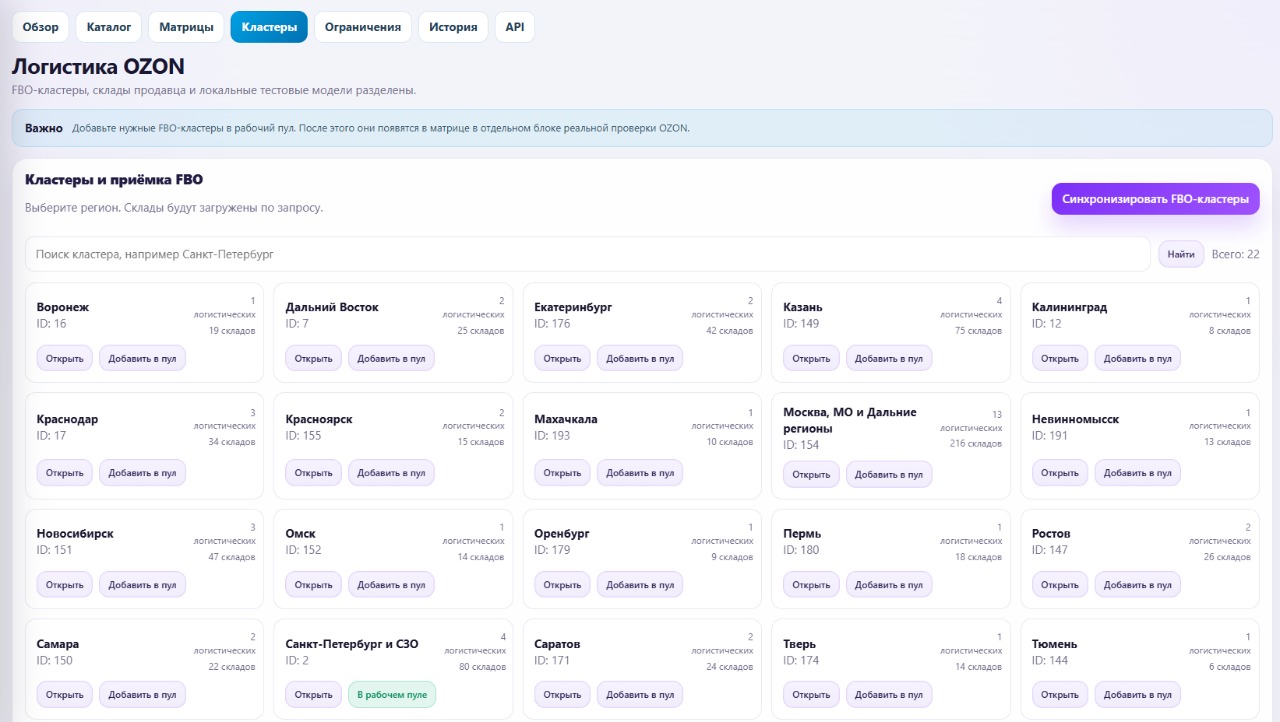Add Москва, МО cluster to the pool

[x=889, y=474]
